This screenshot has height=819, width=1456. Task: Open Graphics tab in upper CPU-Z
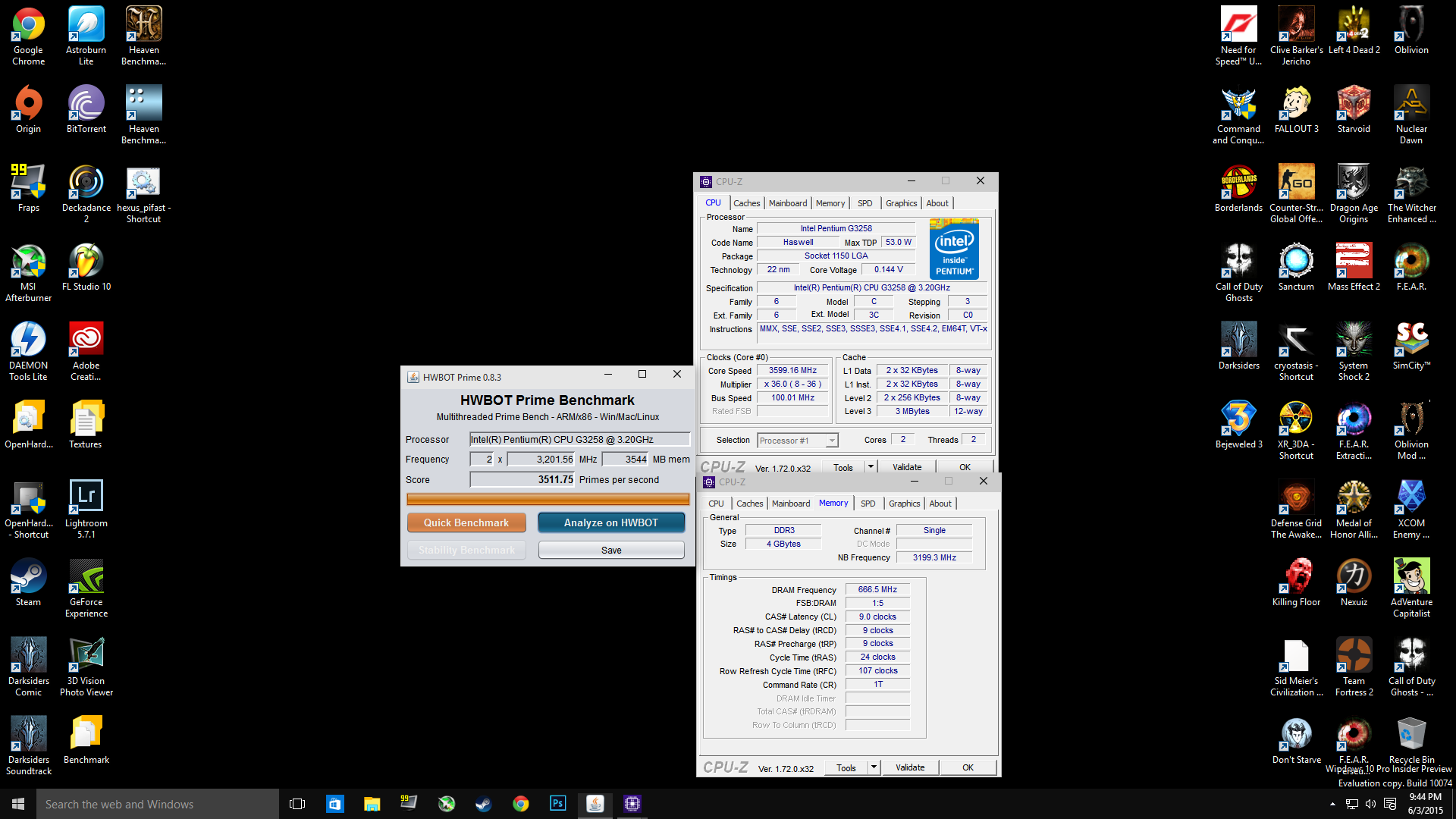tap(901, 203)
